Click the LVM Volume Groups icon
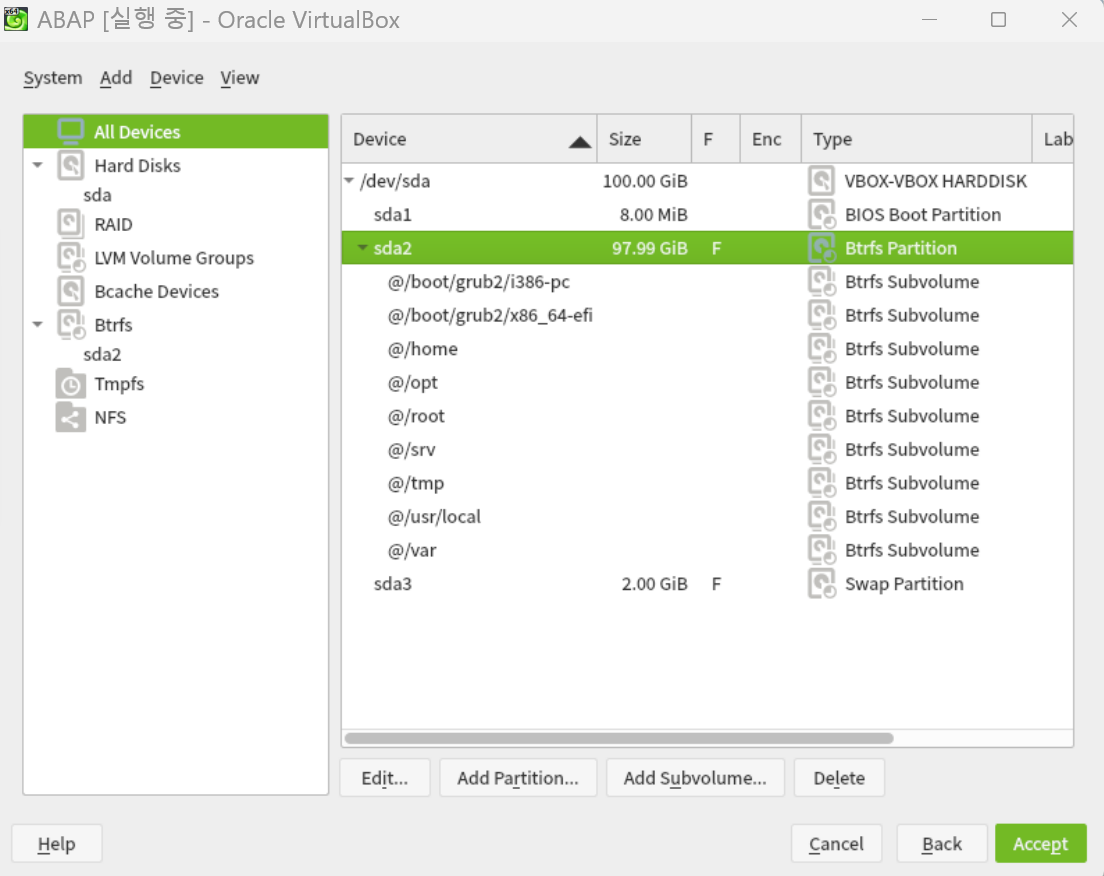 tap(70, 258)
